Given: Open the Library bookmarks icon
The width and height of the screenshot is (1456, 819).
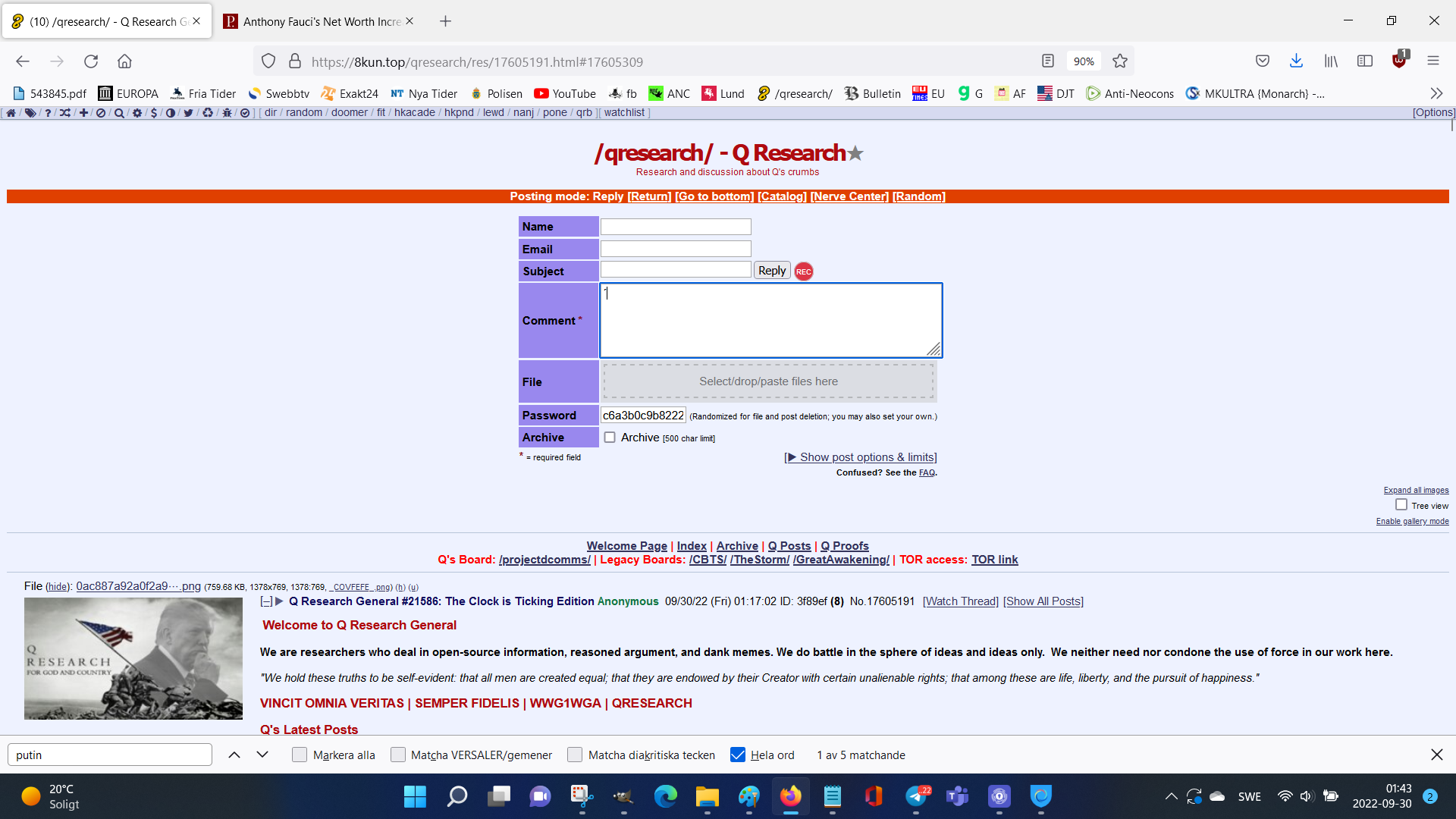Looking at the screenshot, I should [x=1331, y=61].
